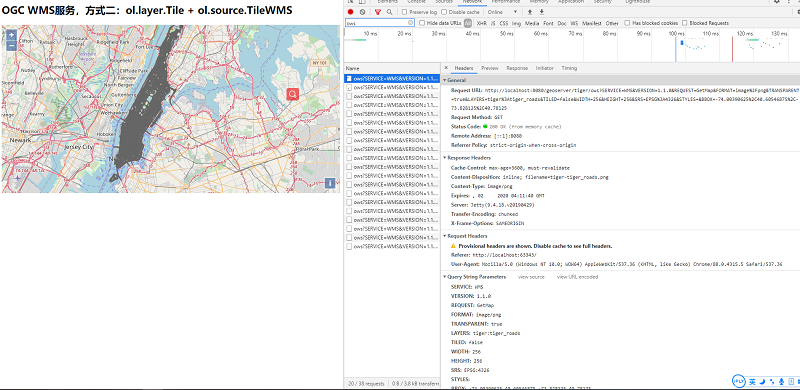
Task: Enable the Preserve log checkbox
Action: 404,12
